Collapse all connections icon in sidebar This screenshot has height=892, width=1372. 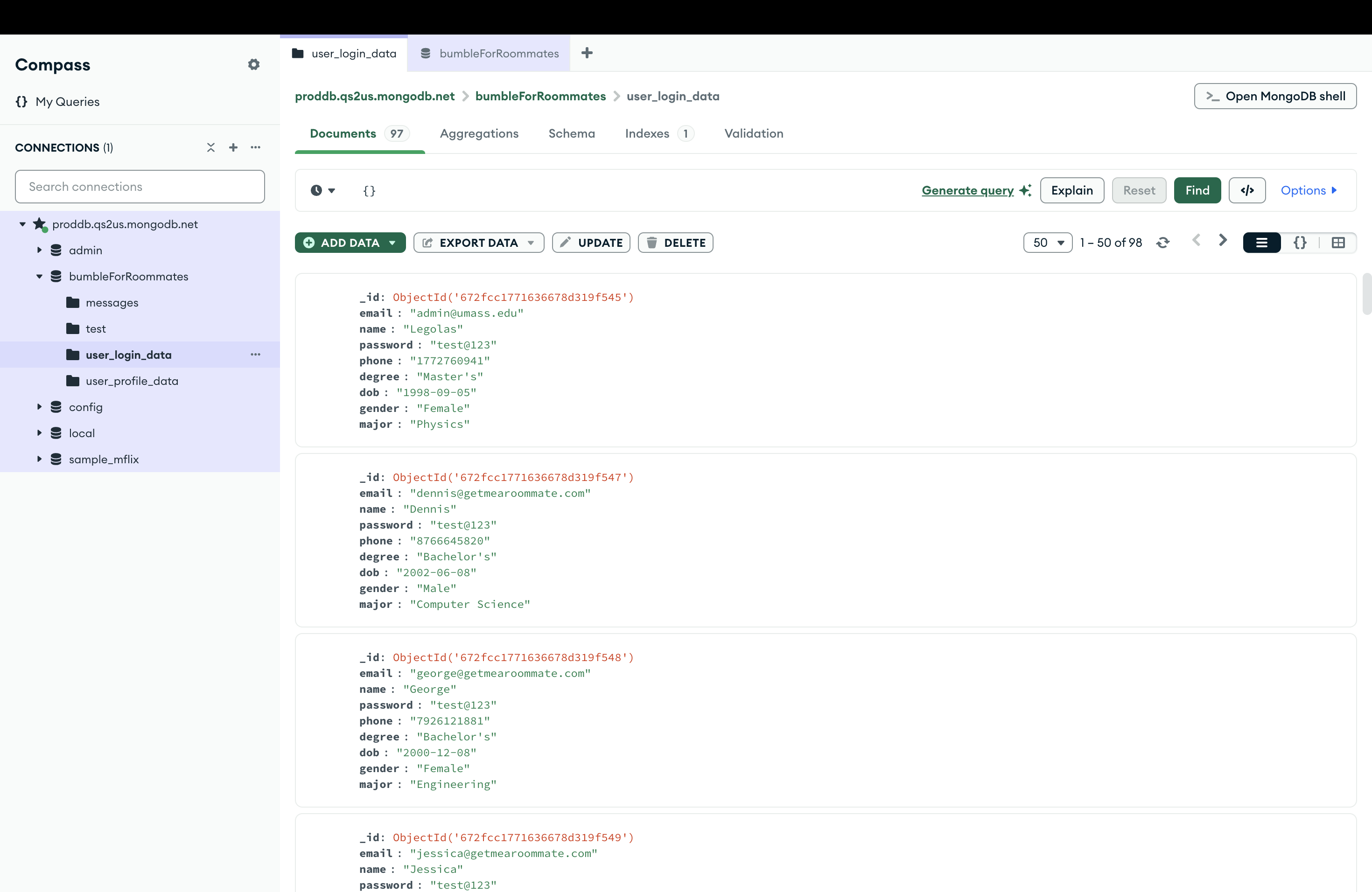click(x=211, y=147)
